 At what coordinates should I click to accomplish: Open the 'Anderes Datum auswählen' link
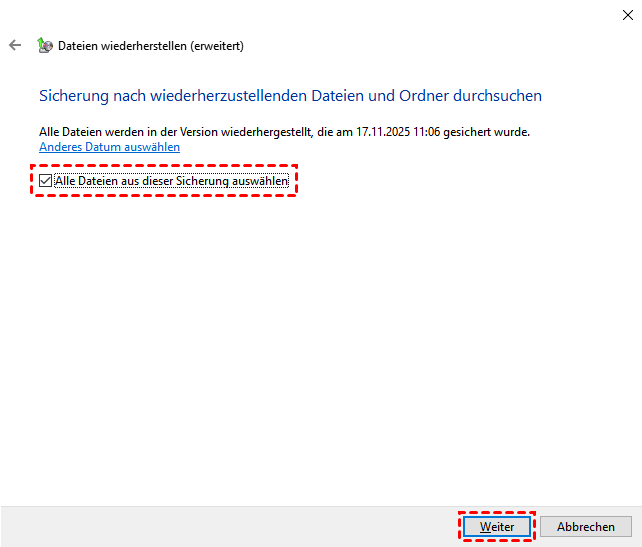[x=109, y=147]
